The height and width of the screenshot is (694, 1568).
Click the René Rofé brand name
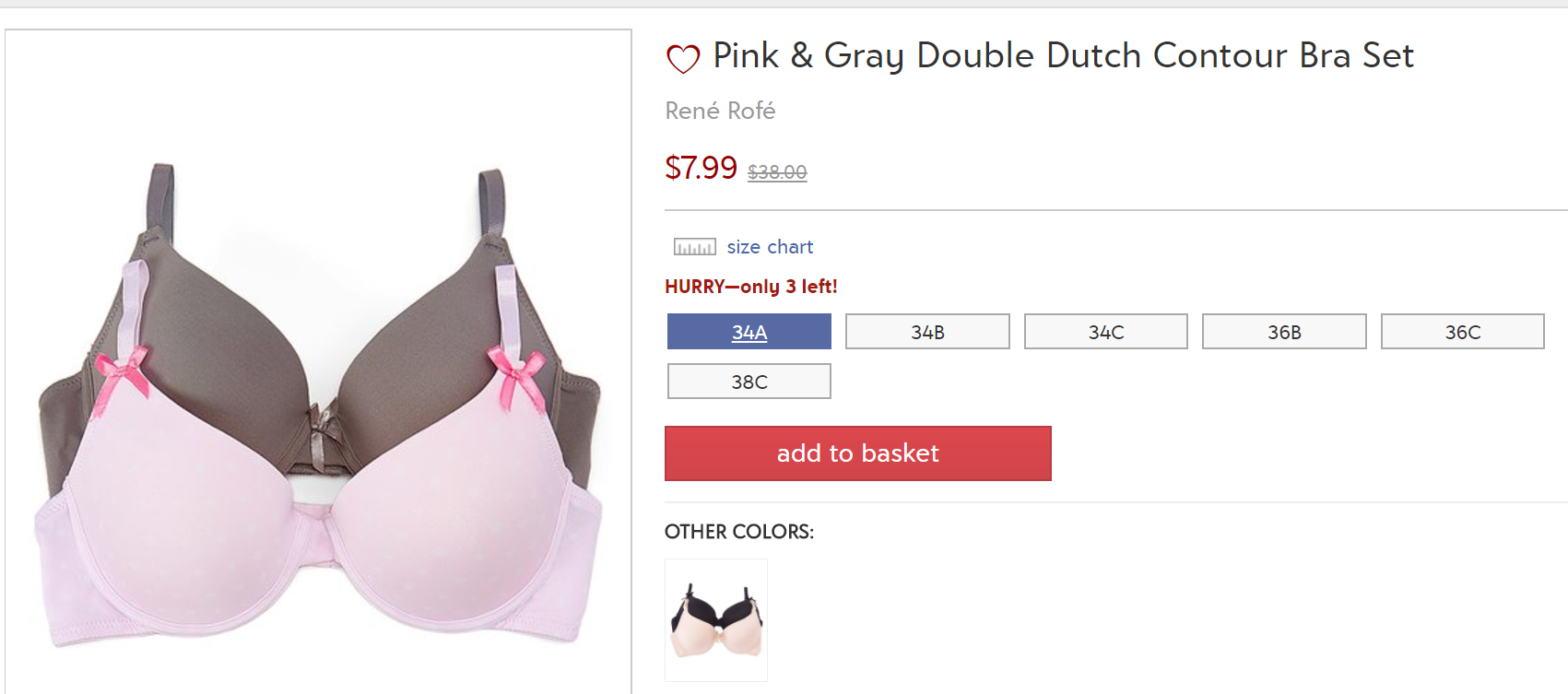tap(720, 112)
